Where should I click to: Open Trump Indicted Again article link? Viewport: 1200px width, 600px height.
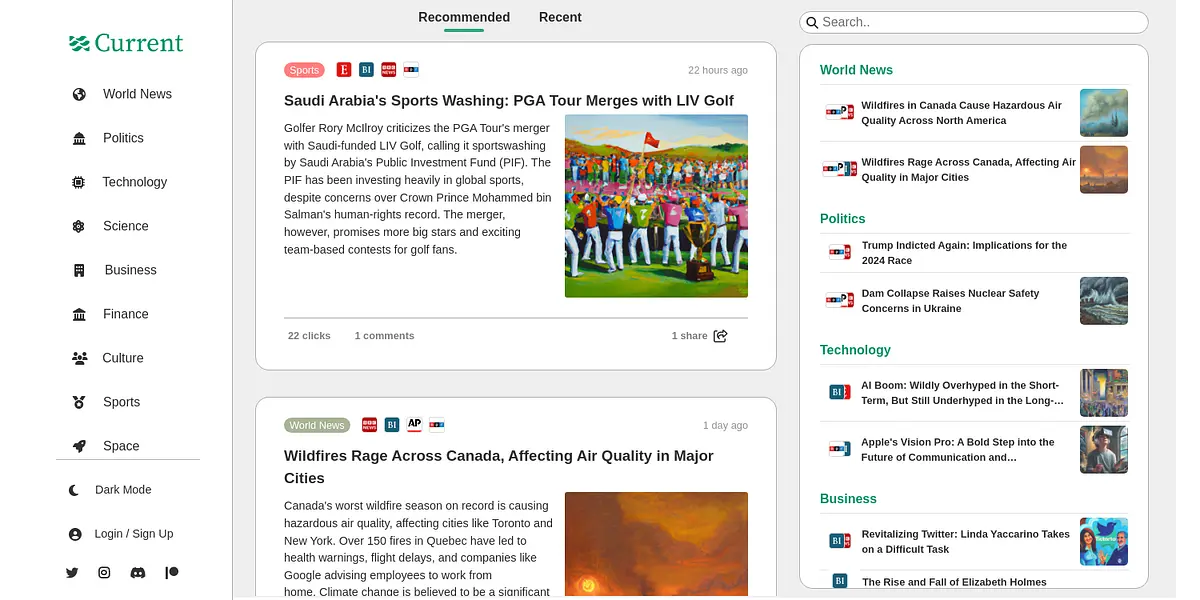pyautogui.click(x=964, y=253)
